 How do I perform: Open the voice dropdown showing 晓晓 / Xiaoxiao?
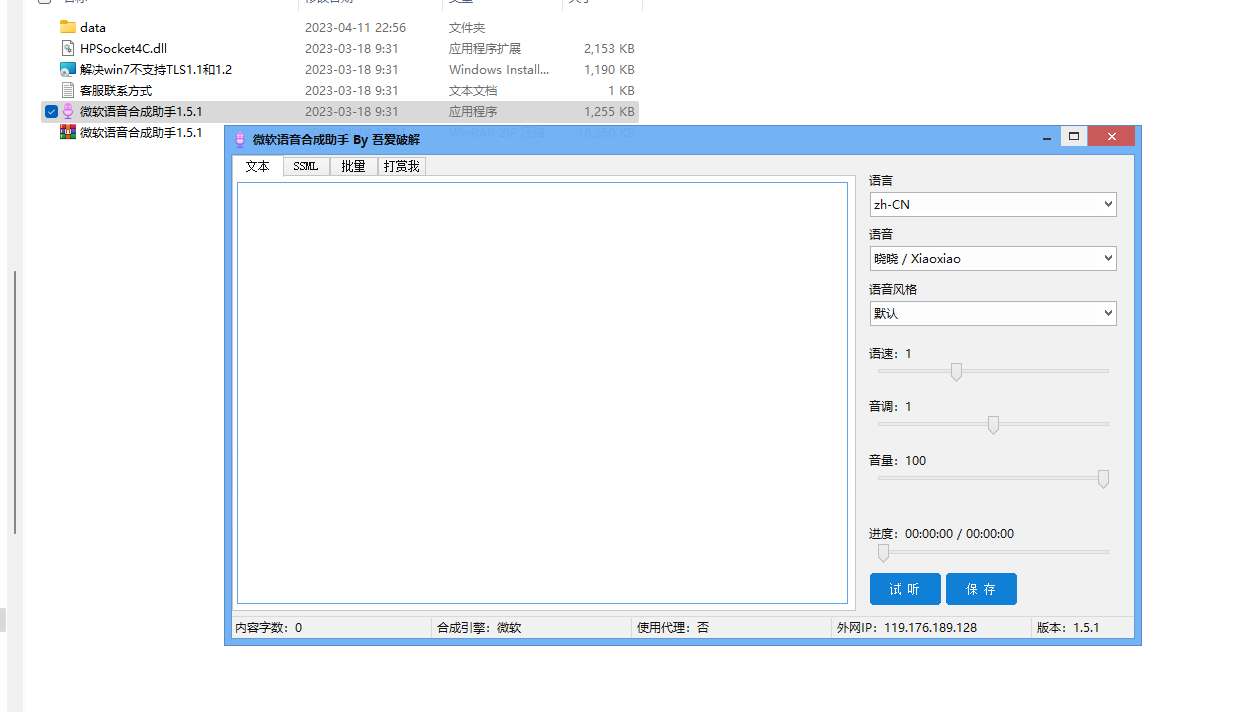[x=993, y=258]
